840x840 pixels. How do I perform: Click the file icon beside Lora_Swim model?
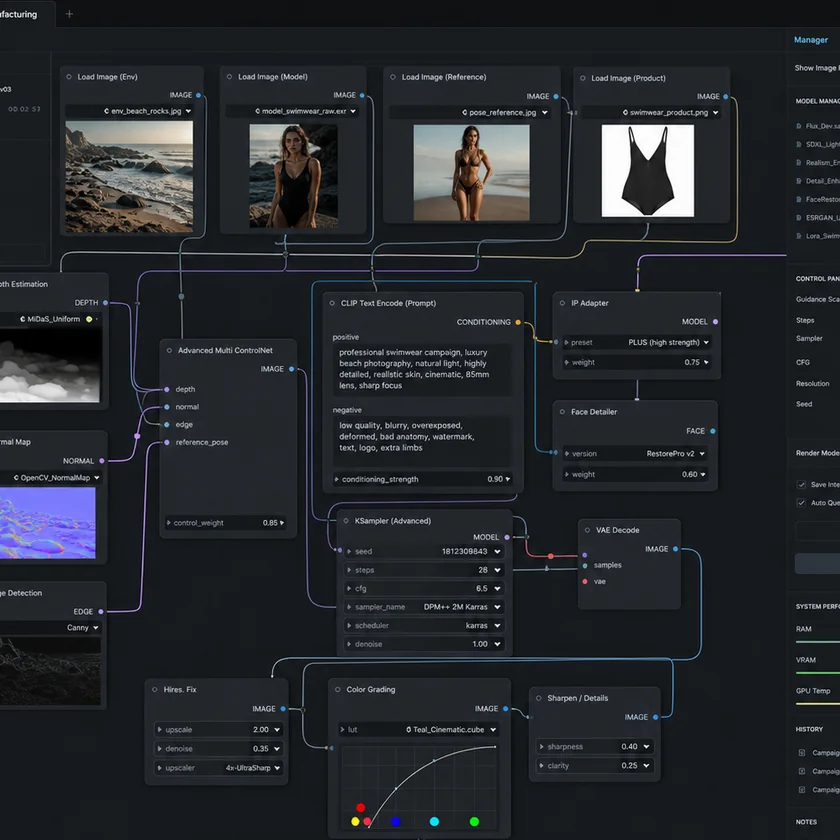point(799,236)
